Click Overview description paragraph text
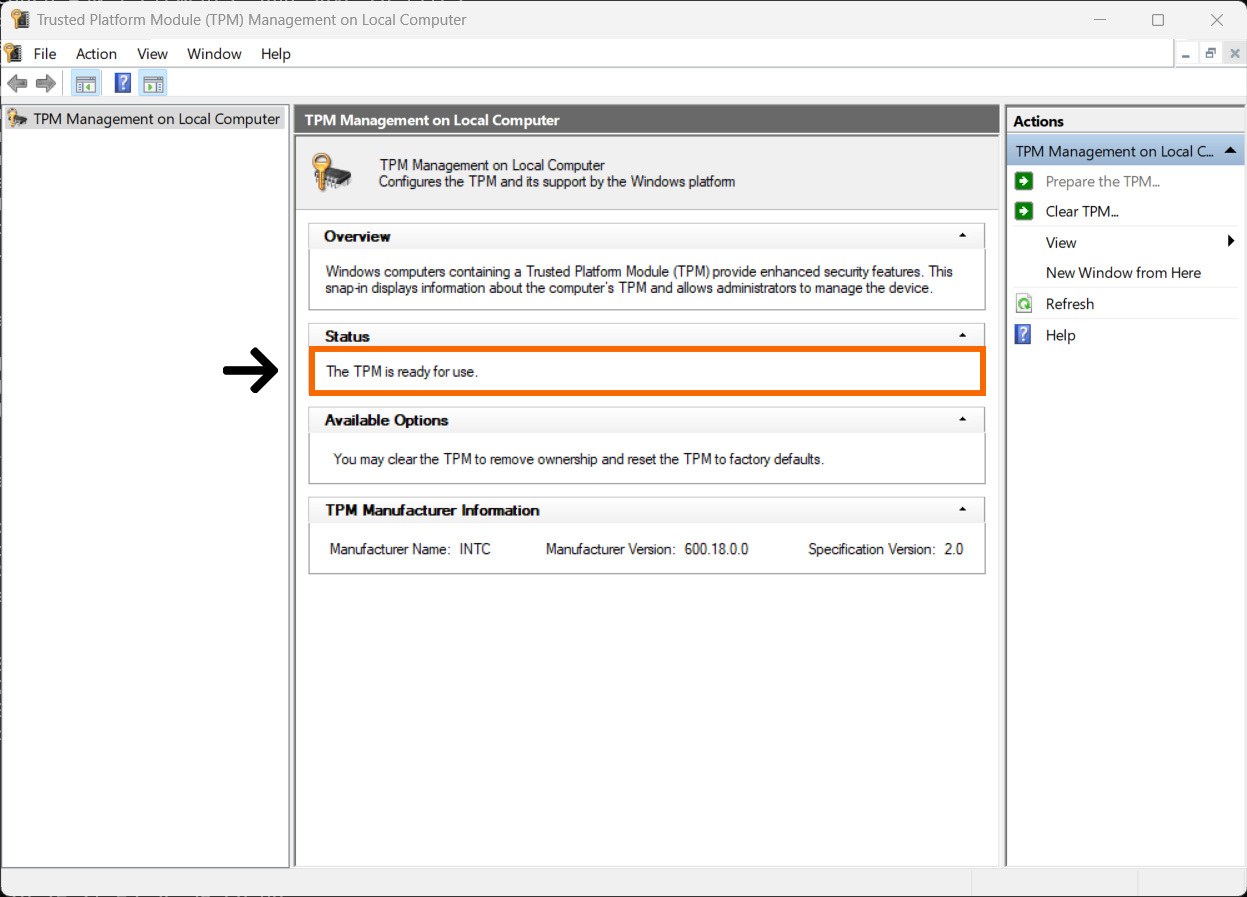The height and width of the screenshot is (897, 1247). click(x=639, y=279)
